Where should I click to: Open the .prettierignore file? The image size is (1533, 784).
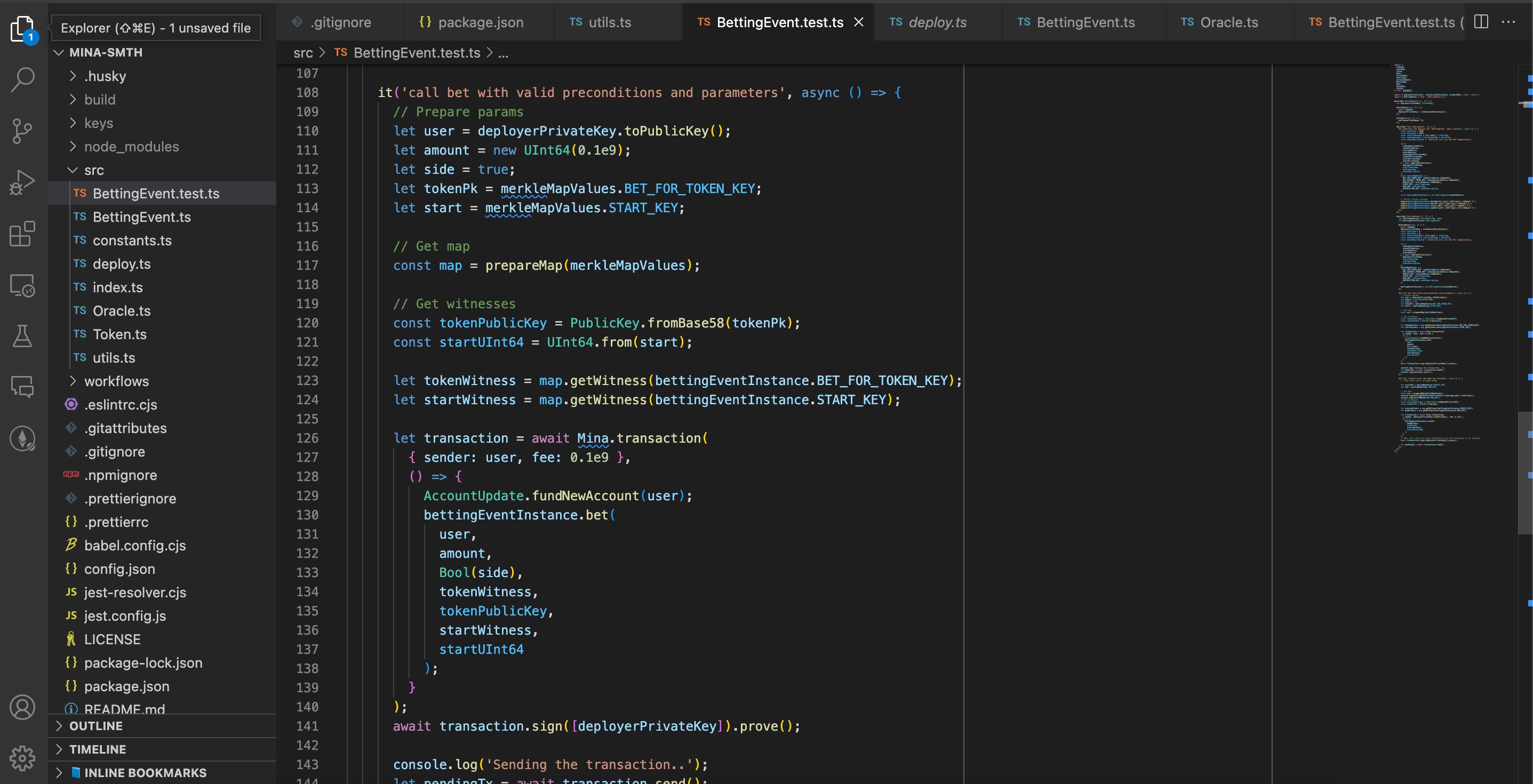162,499
